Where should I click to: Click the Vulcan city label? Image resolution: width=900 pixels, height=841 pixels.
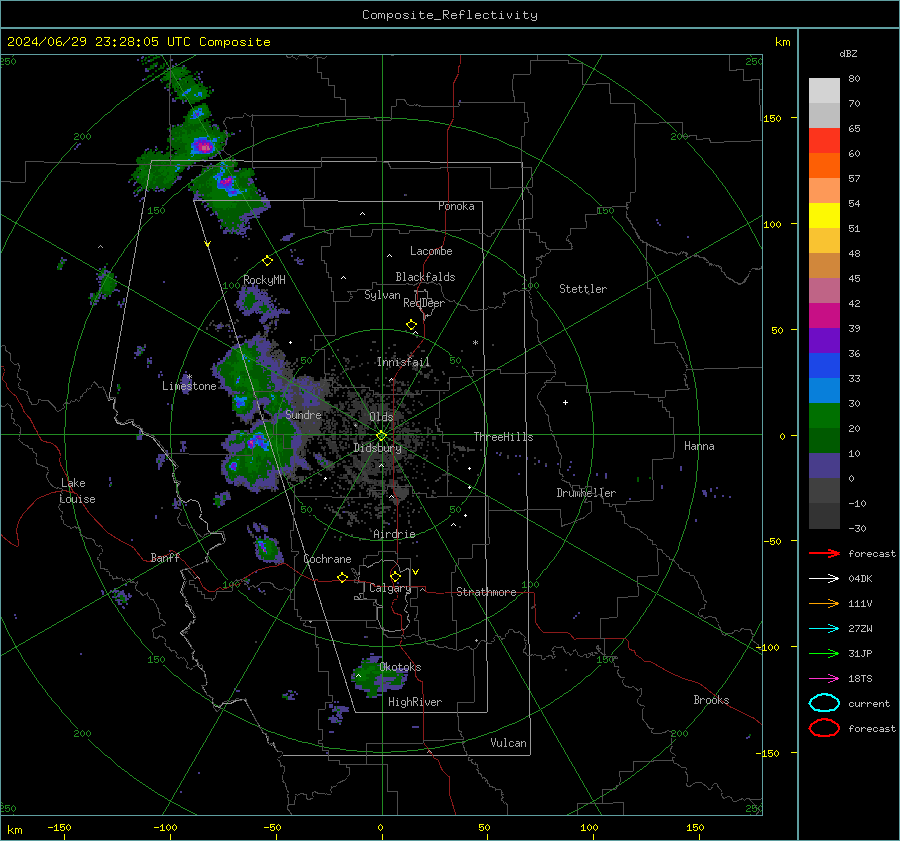pyautogui.click(x=509, y=743)
